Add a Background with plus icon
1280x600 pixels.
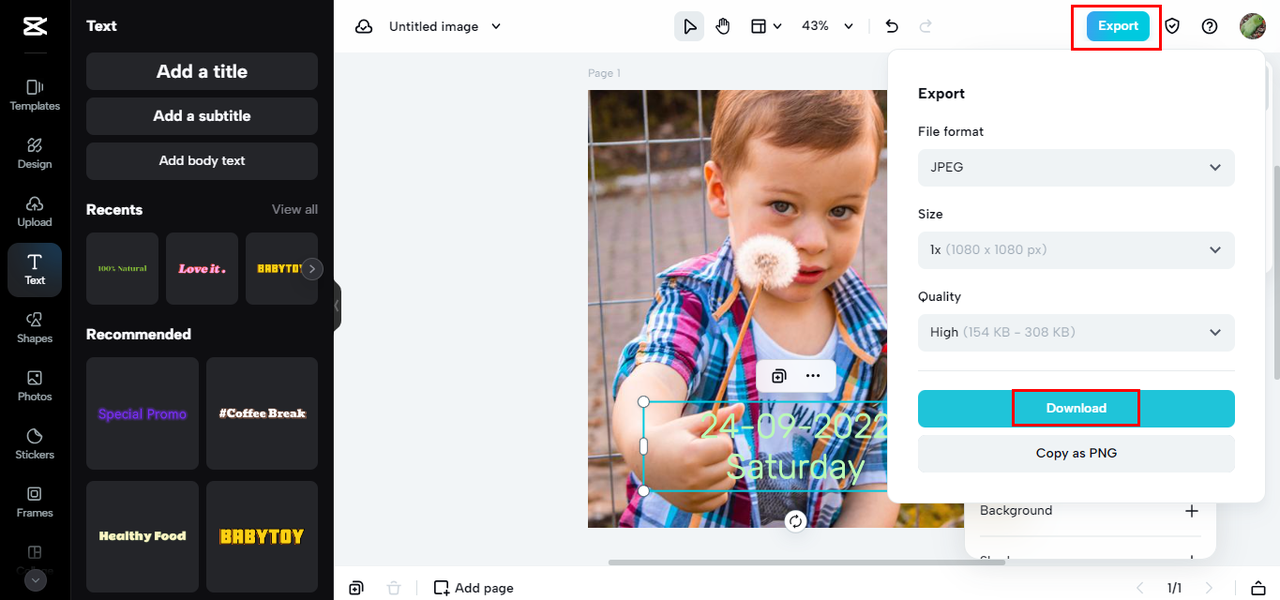tap(1191, 511)
